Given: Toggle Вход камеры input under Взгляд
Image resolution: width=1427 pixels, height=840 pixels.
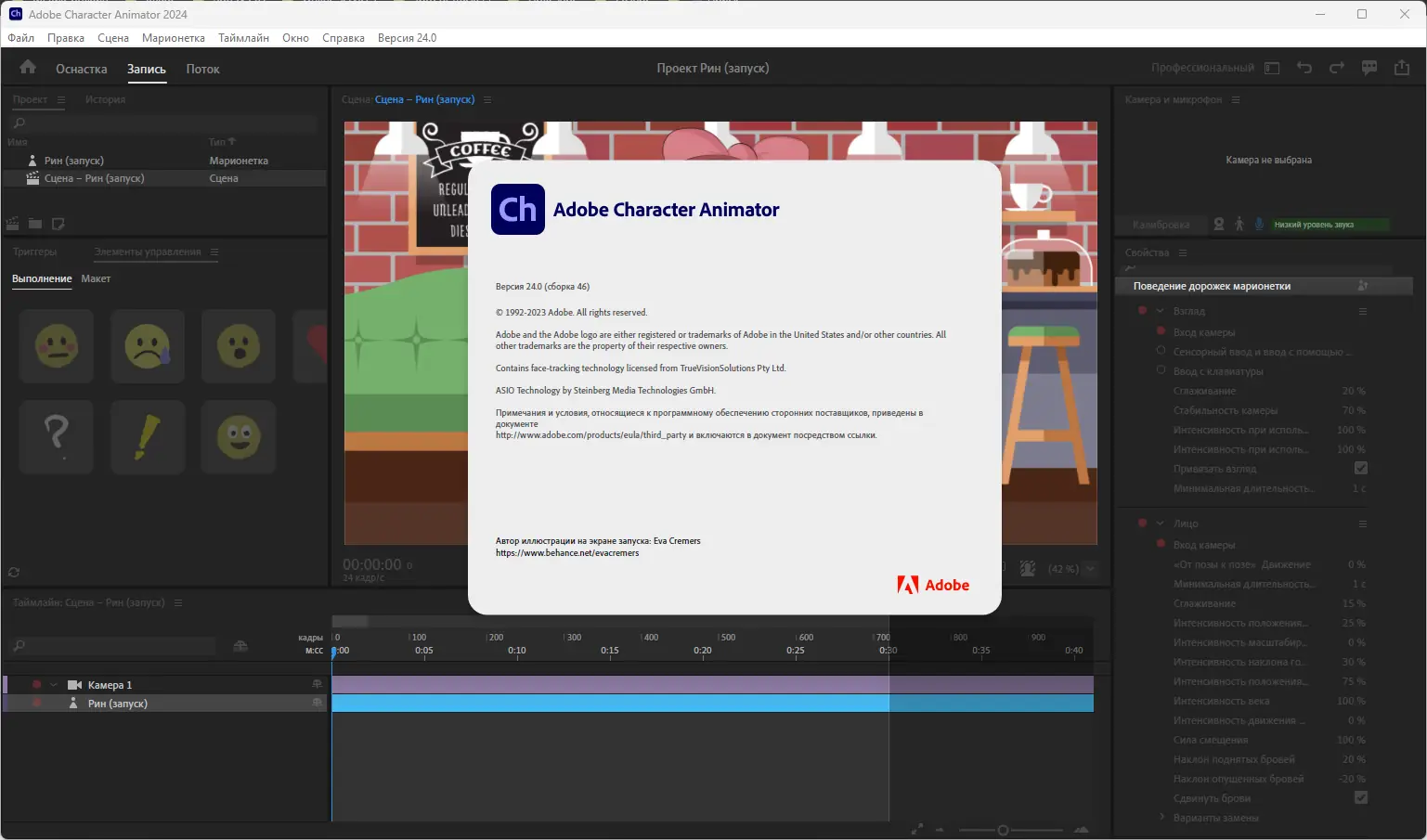Looking at the screenshot, I should [1161, 331].
